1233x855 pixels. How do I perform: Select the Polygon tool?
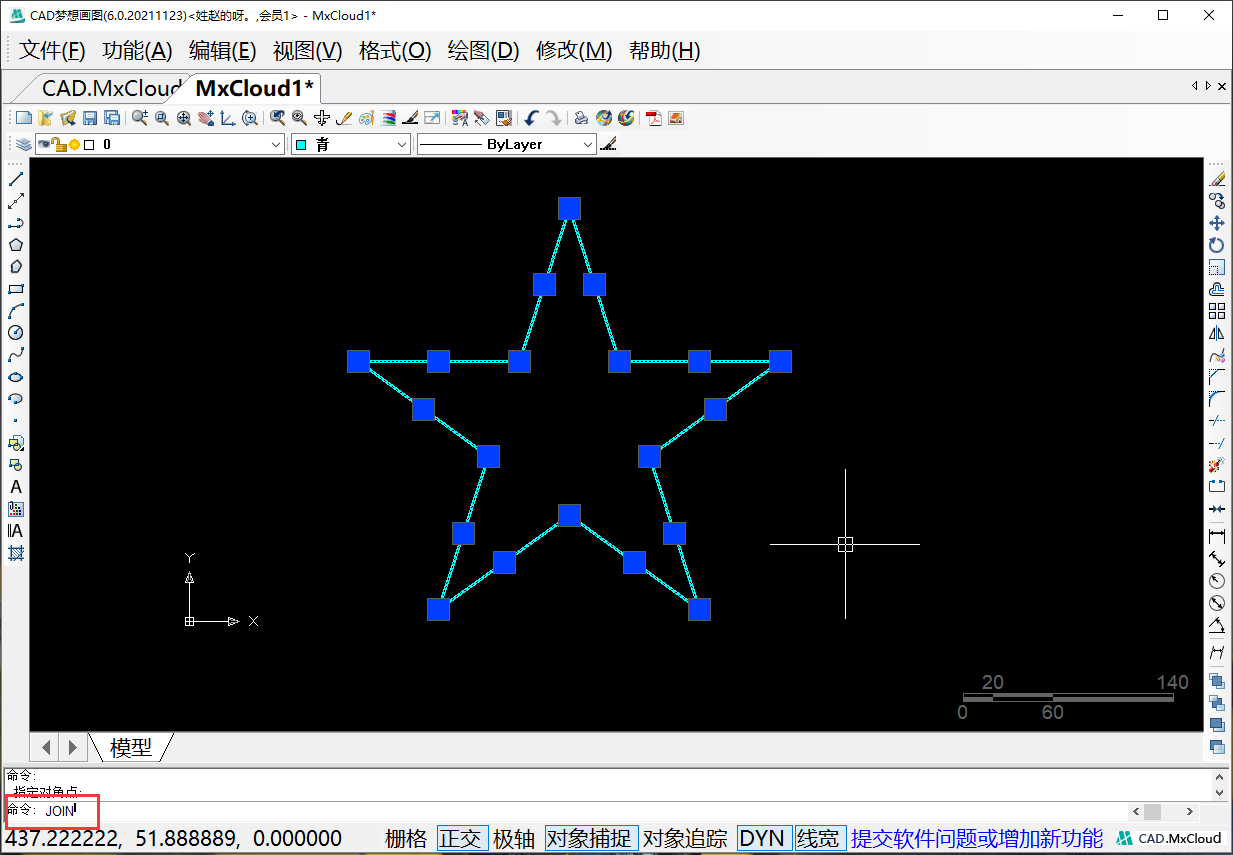tap(16, 245)
